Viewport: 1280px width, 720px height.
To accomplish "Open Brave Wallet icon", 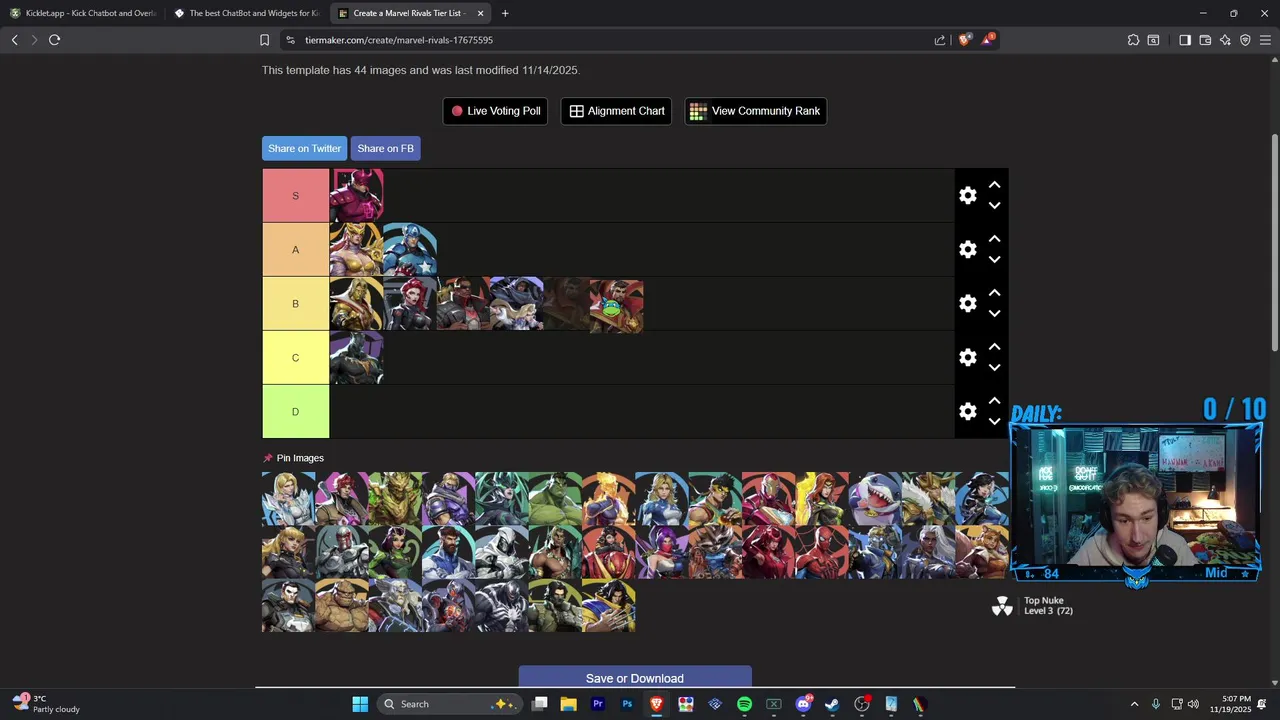I will tap(1205, 40).
